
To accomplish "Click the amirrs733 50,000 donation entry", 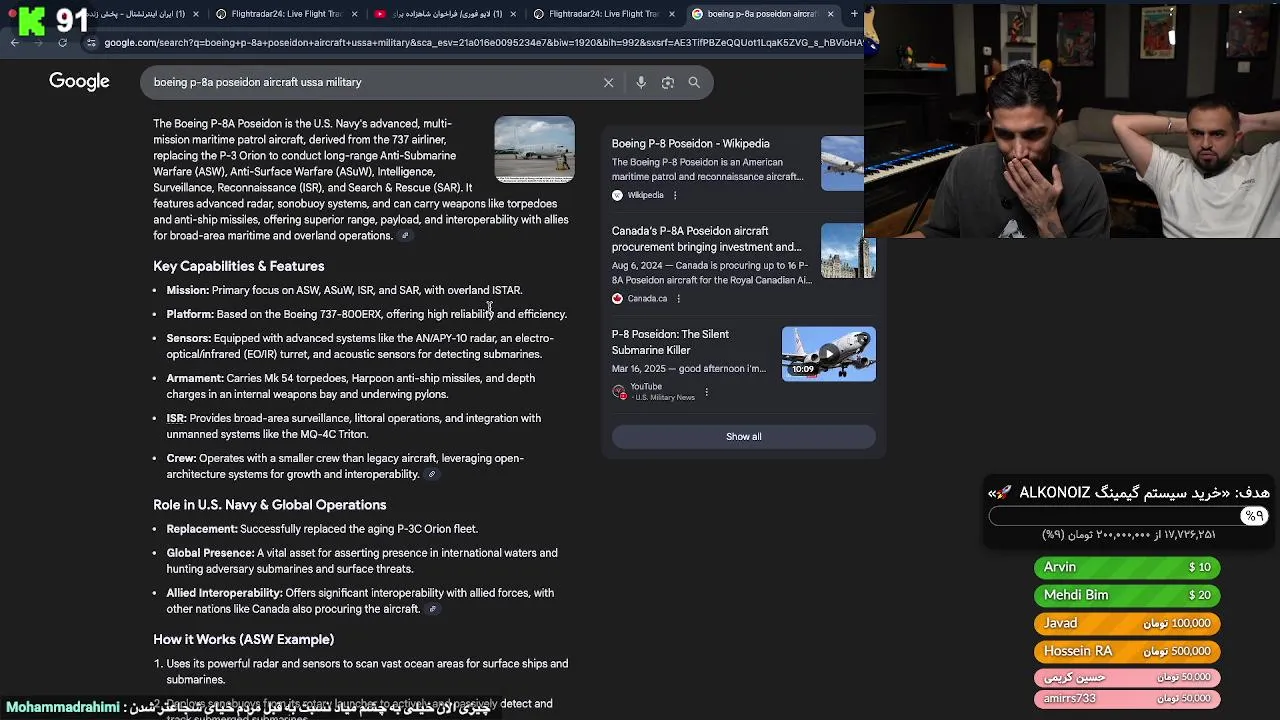I will [1127, 698].
